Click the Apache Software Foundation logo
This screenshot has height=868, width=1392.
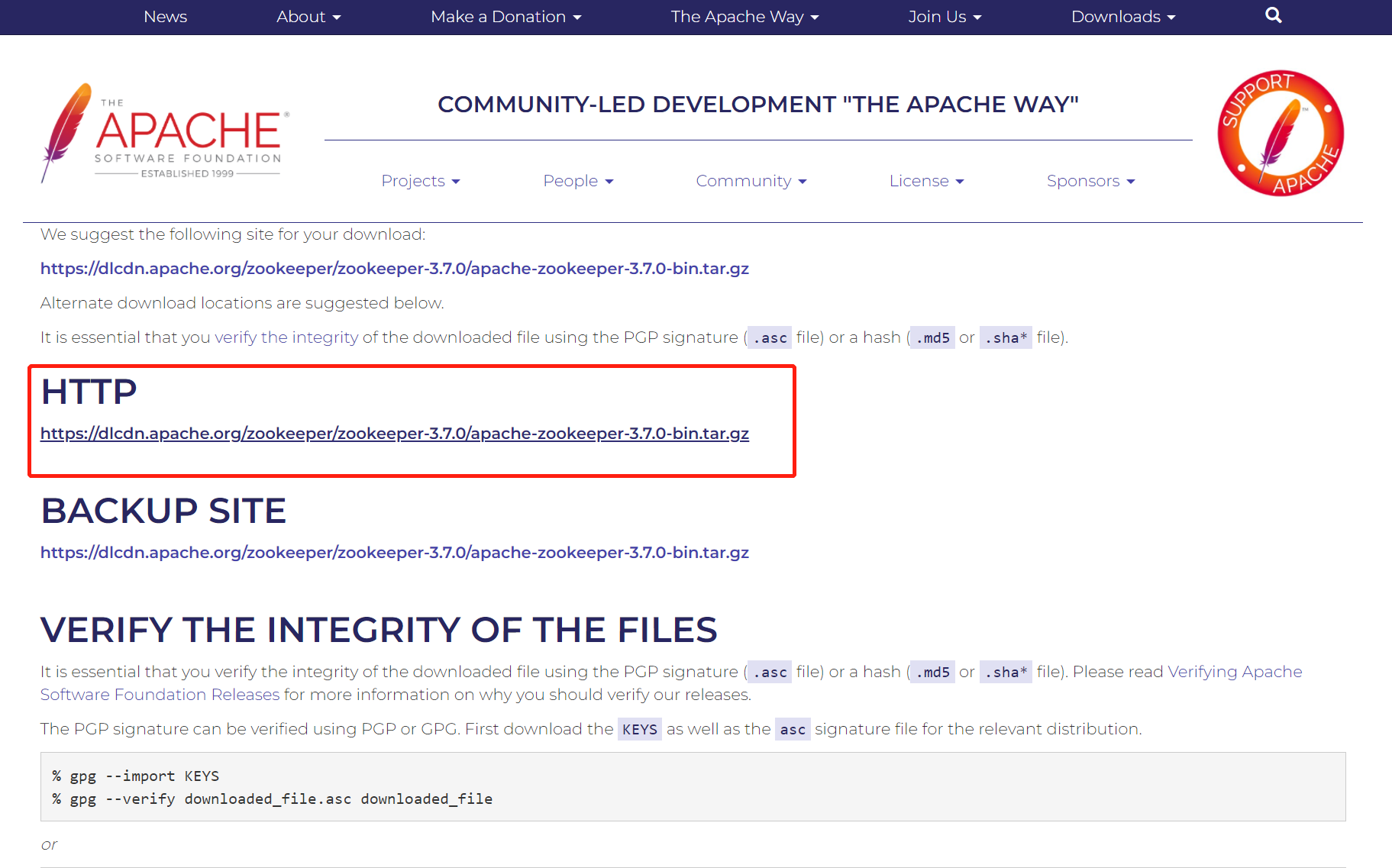click(x=166, y=132)
